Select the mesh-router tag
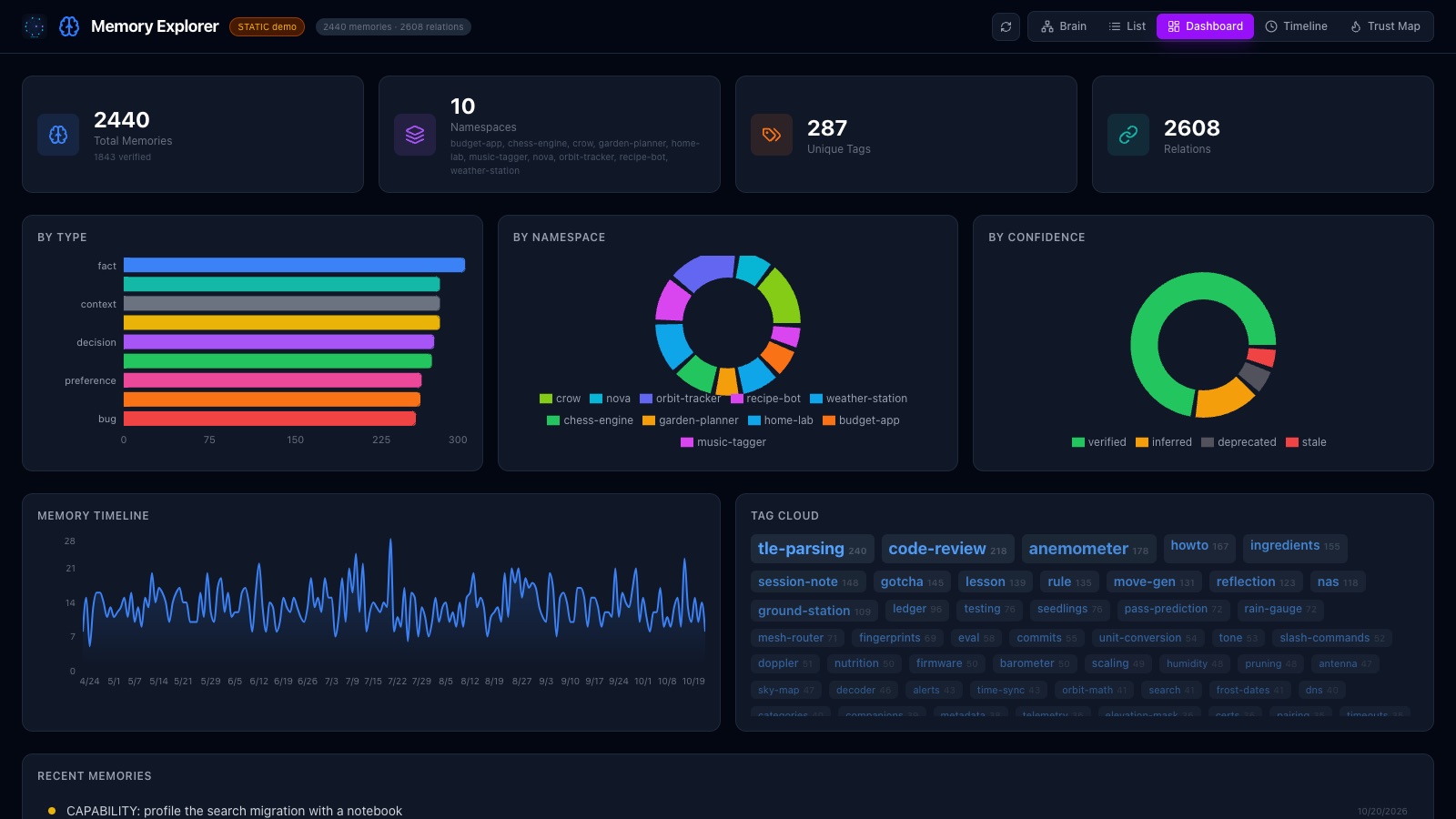Viewport: 1456px width, 819px height. [797, 638]
